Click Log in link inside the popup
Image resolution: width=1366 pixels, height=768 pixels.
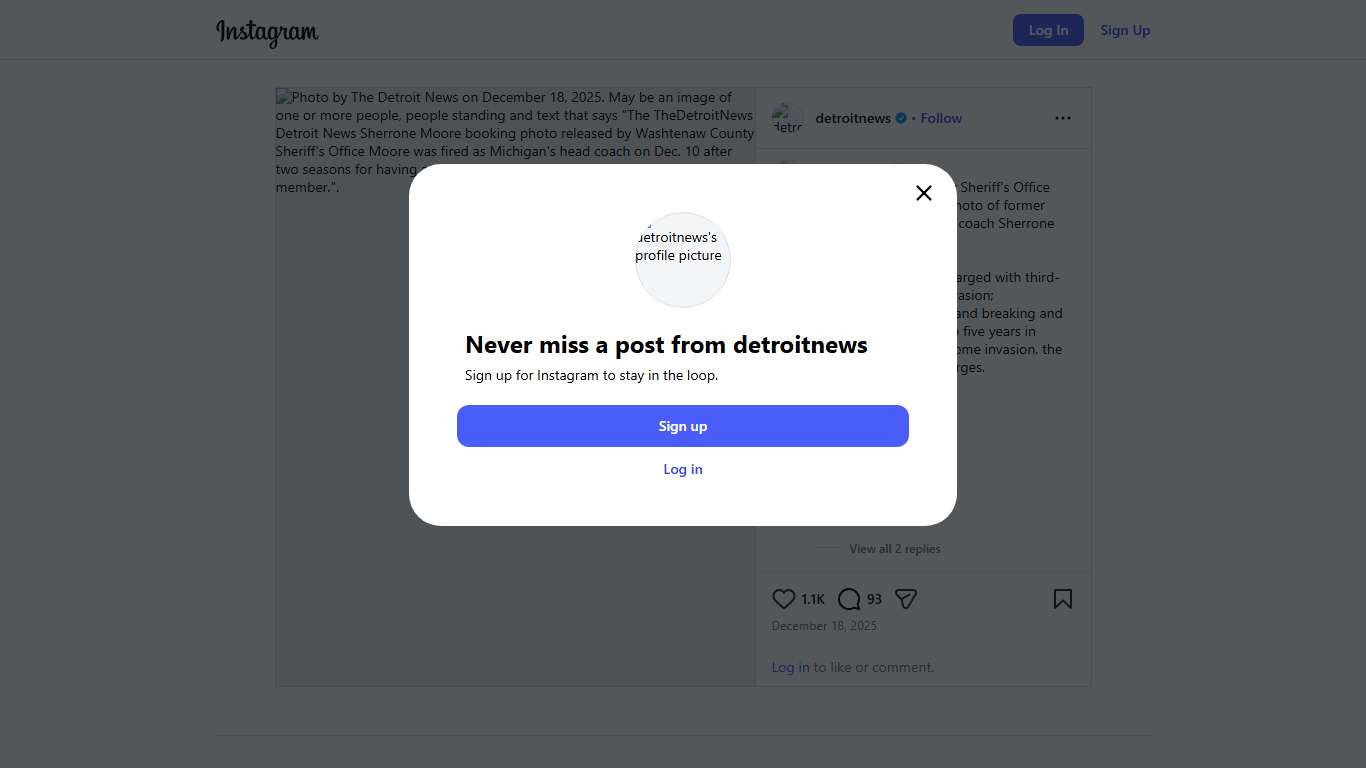tap(683, 469)
